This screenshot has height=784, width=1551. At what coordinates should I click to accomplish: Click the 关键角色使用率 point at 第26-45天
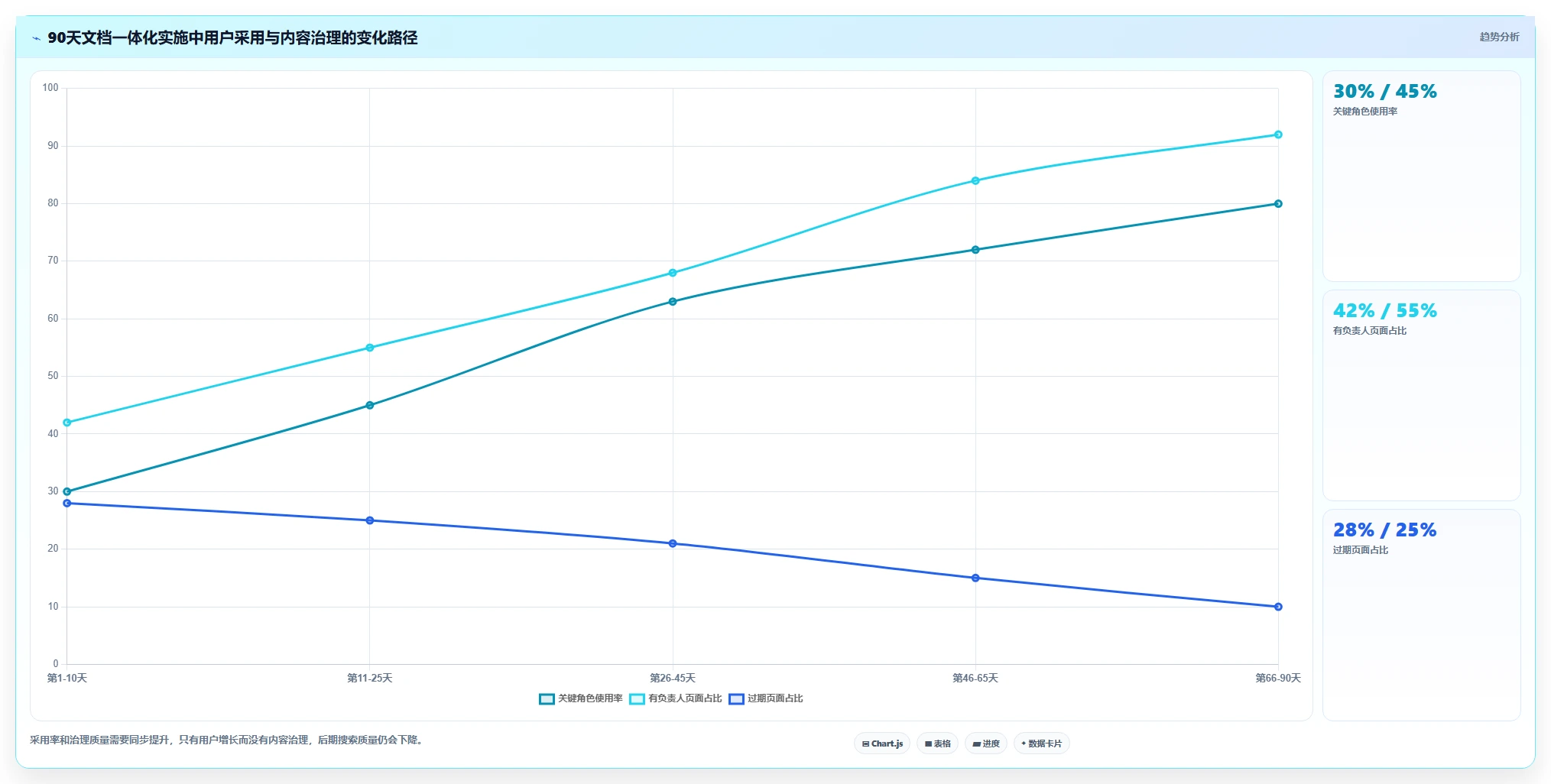click(673, 302)
